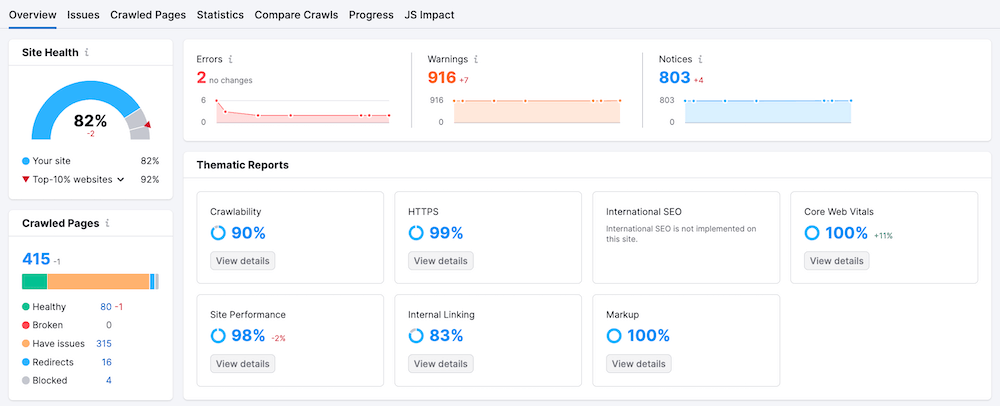Expand the Top-10% websites dropdown
Image resolution: width=1000 pixels, height=406 pixels.
pyautogui.click(x=120, y=180)
